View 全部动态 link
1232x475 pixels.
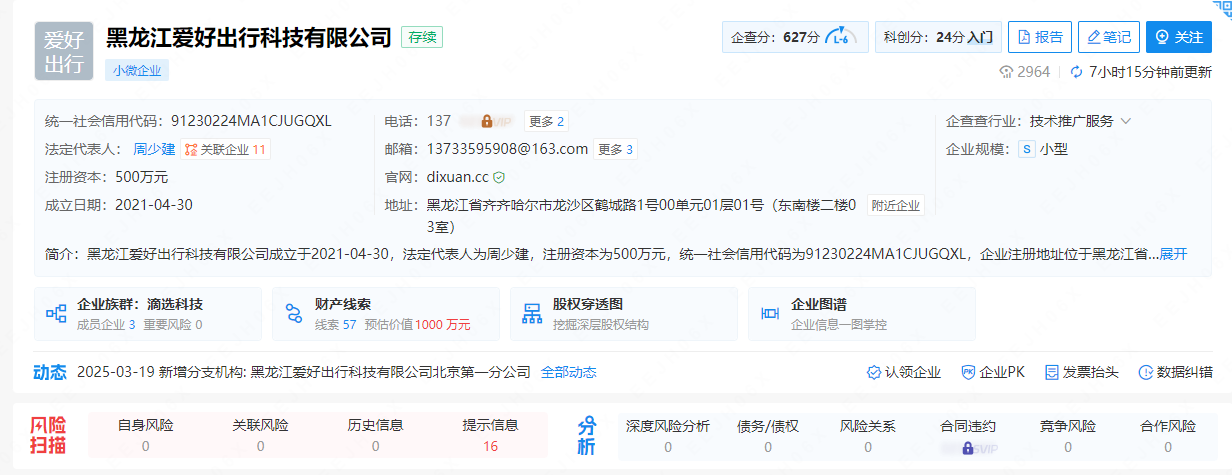pos(568,372)
